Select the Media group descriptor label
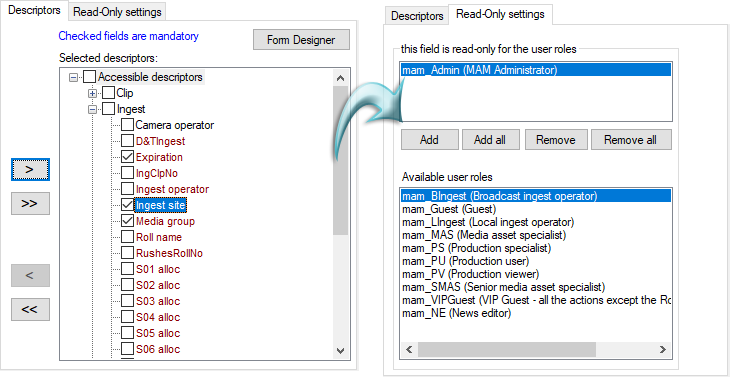 pyautogui.click(x=165, y=221)
